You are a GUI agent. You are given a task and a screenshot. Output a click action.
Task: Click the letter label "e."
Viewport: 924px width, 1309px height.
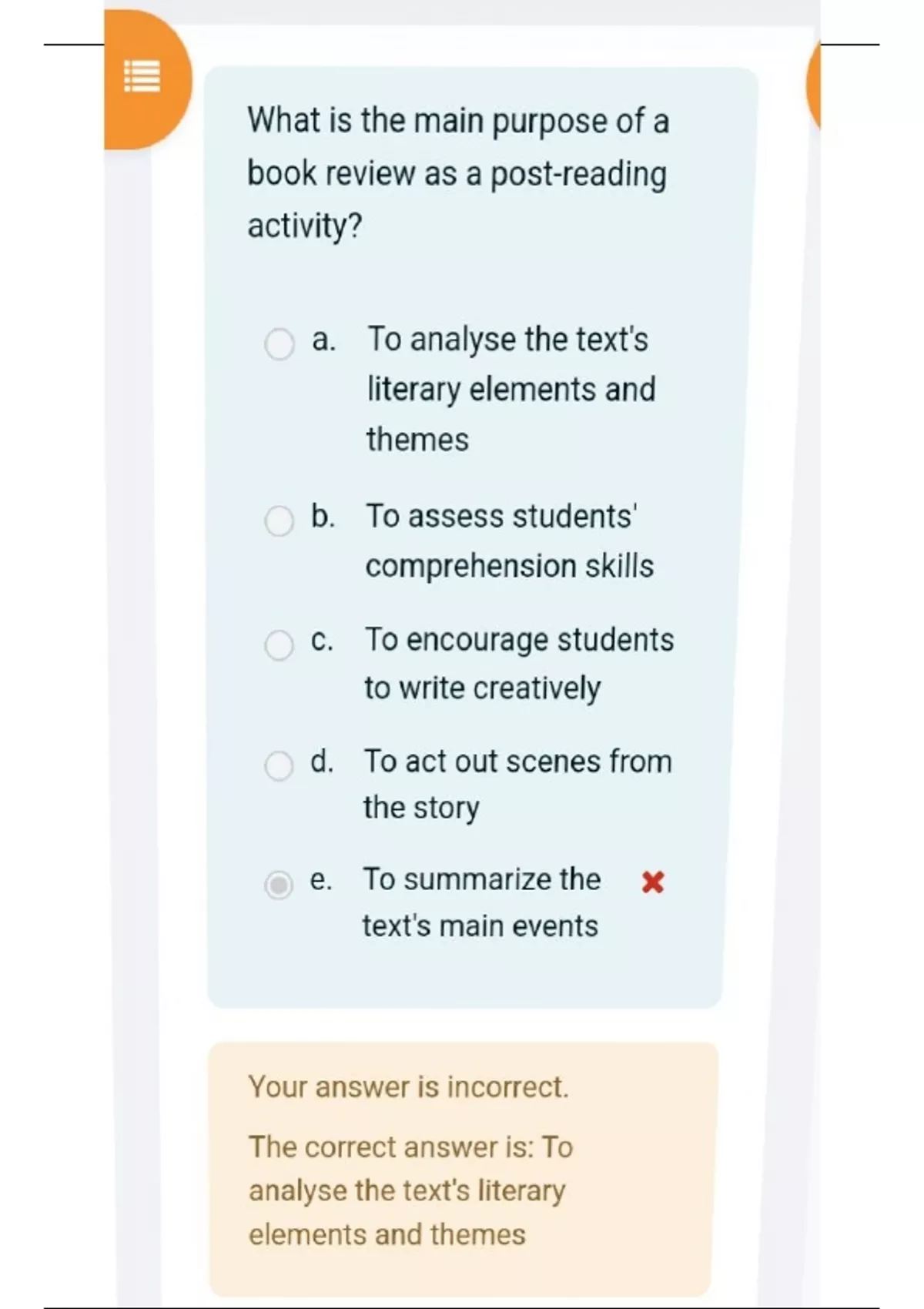click(321, 879)
